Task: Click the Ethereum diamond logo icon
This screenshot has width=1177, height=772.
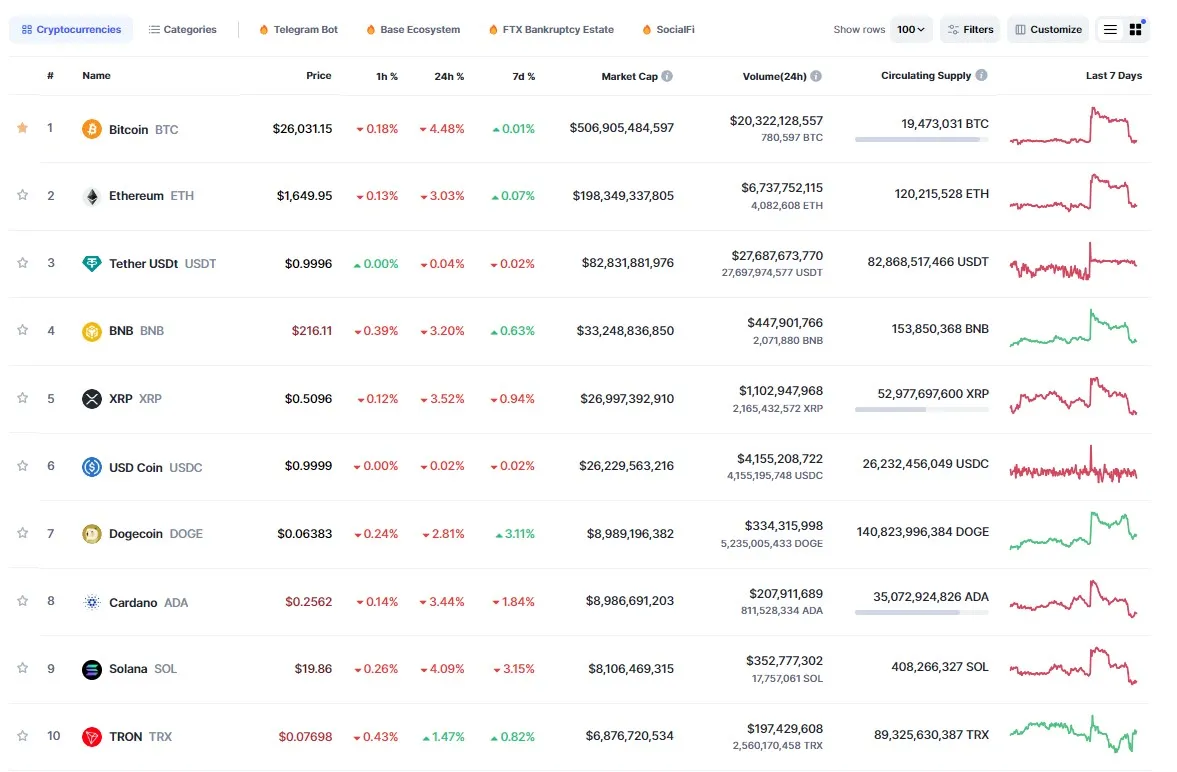Action: coord(92,196)
